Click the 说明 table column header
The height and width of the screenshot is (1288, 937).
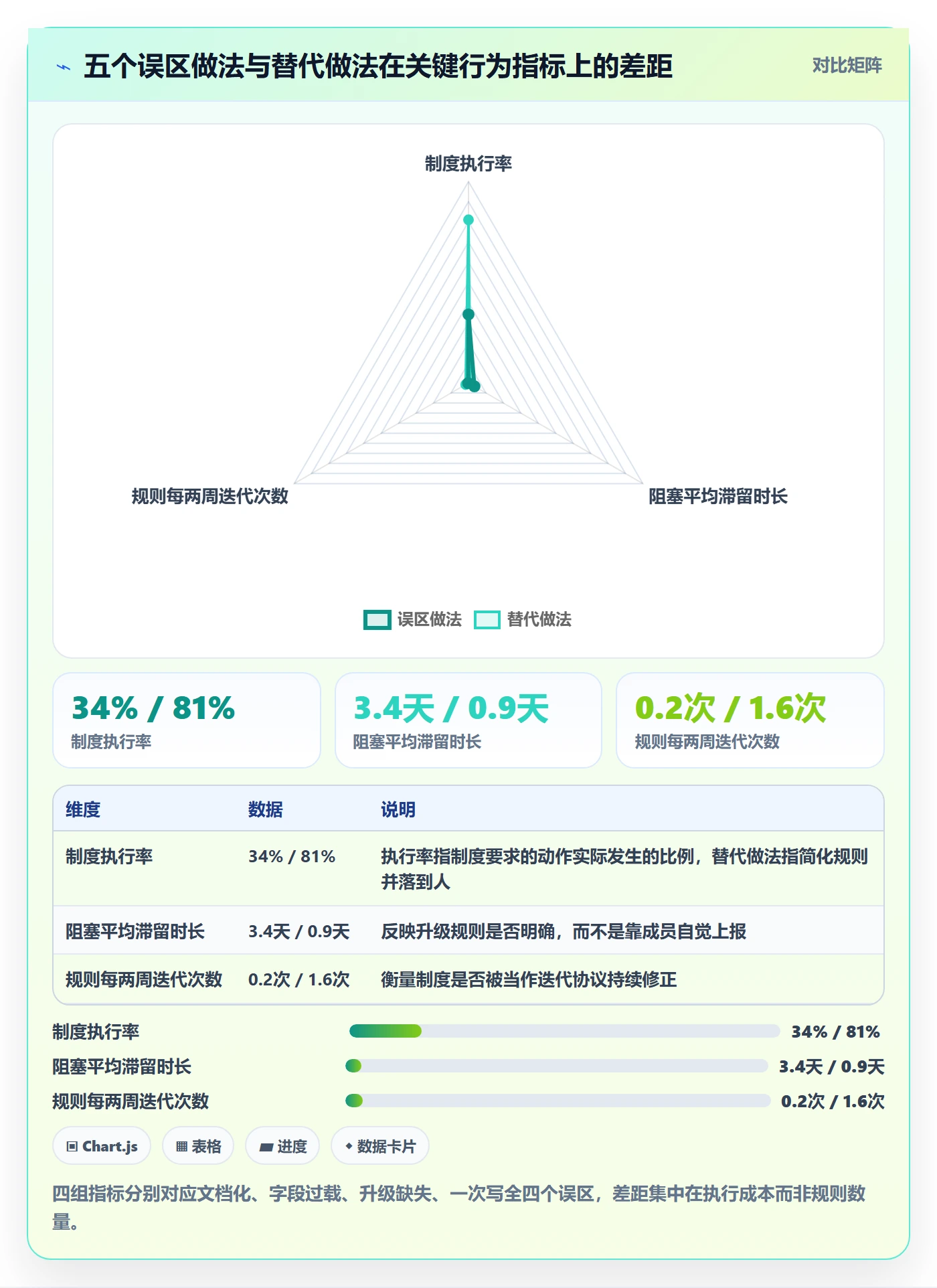pyautogui.click(x=398, y=809)
